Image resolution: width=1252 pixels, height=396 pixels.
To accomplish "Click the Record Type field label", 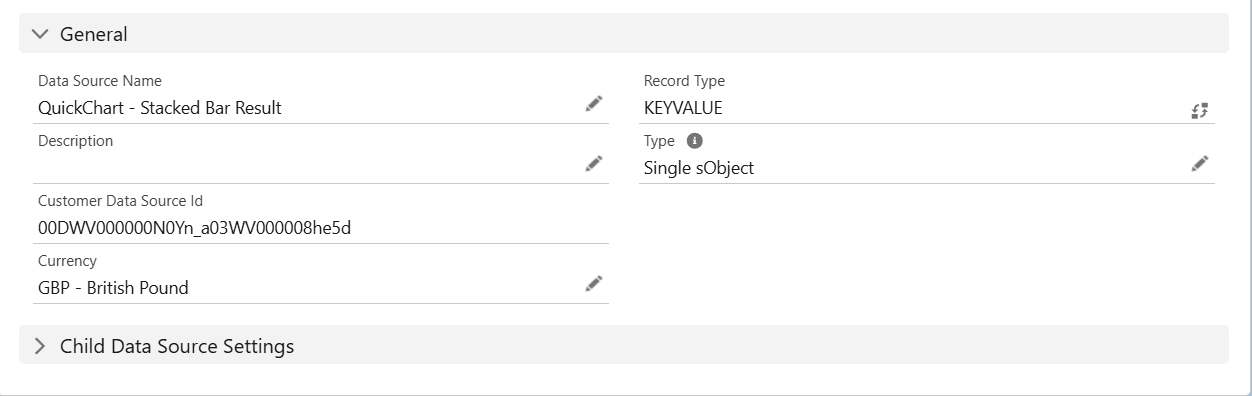I will [684, 81].
